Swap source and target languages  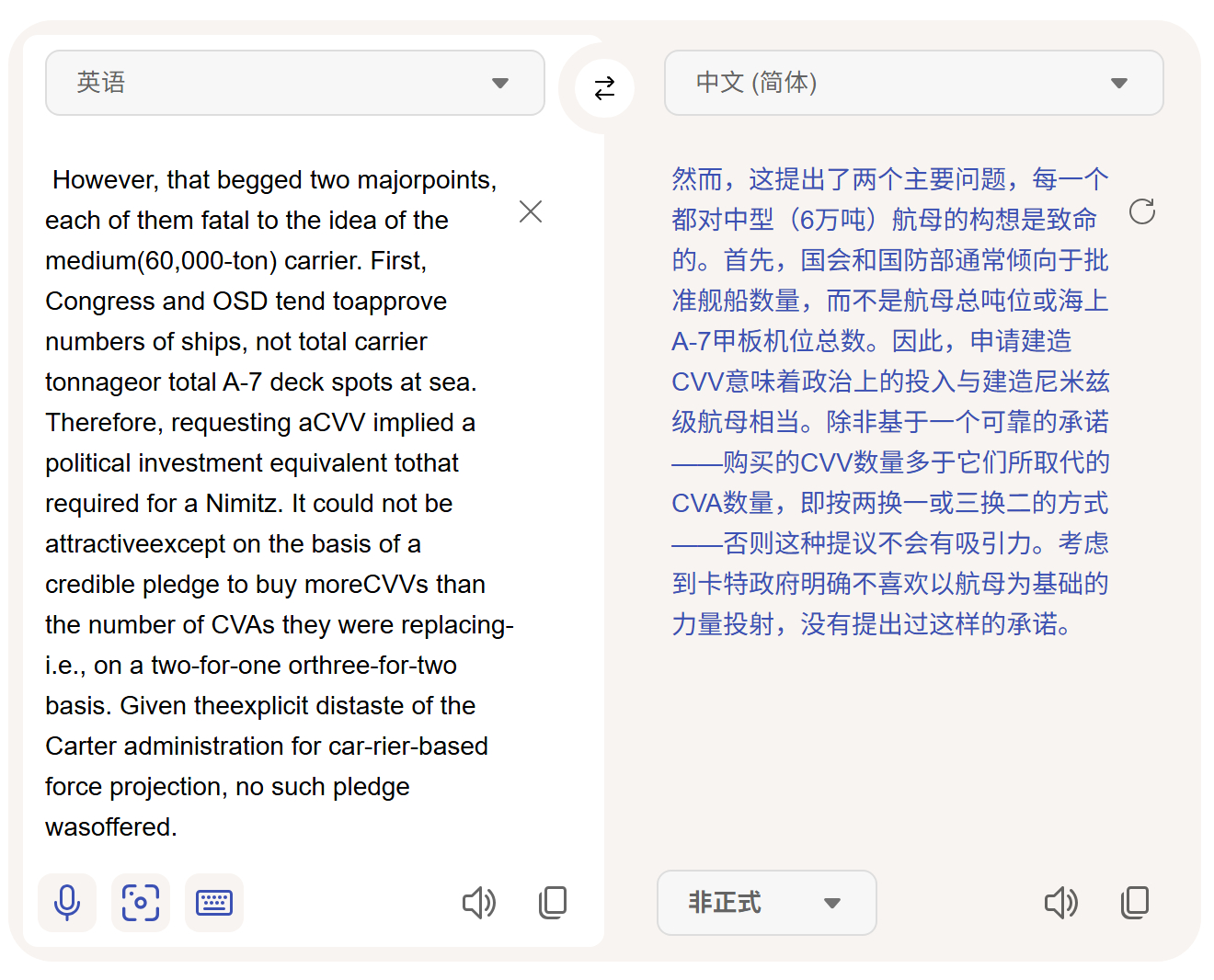(x=604, y=88)
